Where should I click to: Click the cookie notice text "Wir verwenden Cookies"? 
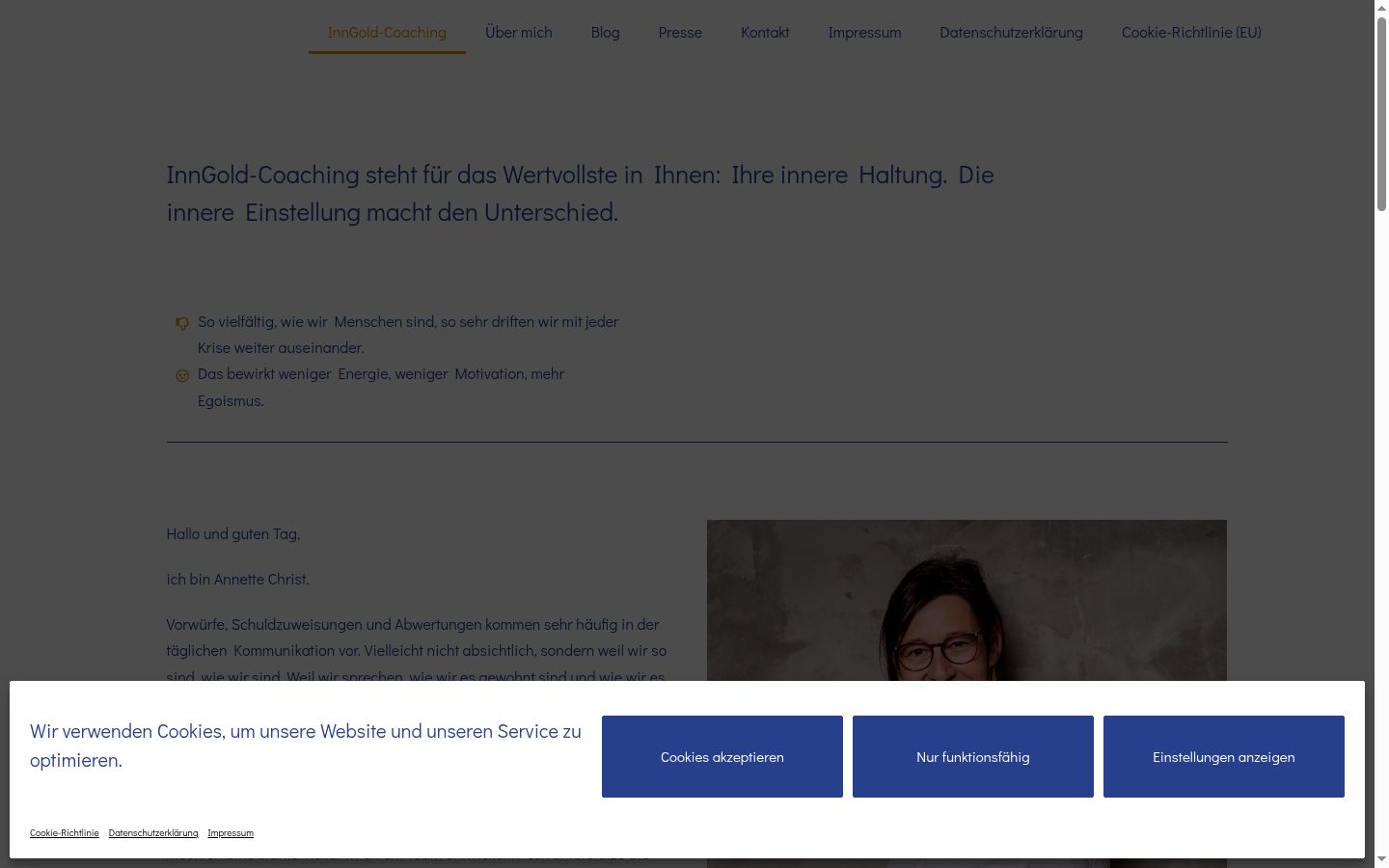[306, 746]
